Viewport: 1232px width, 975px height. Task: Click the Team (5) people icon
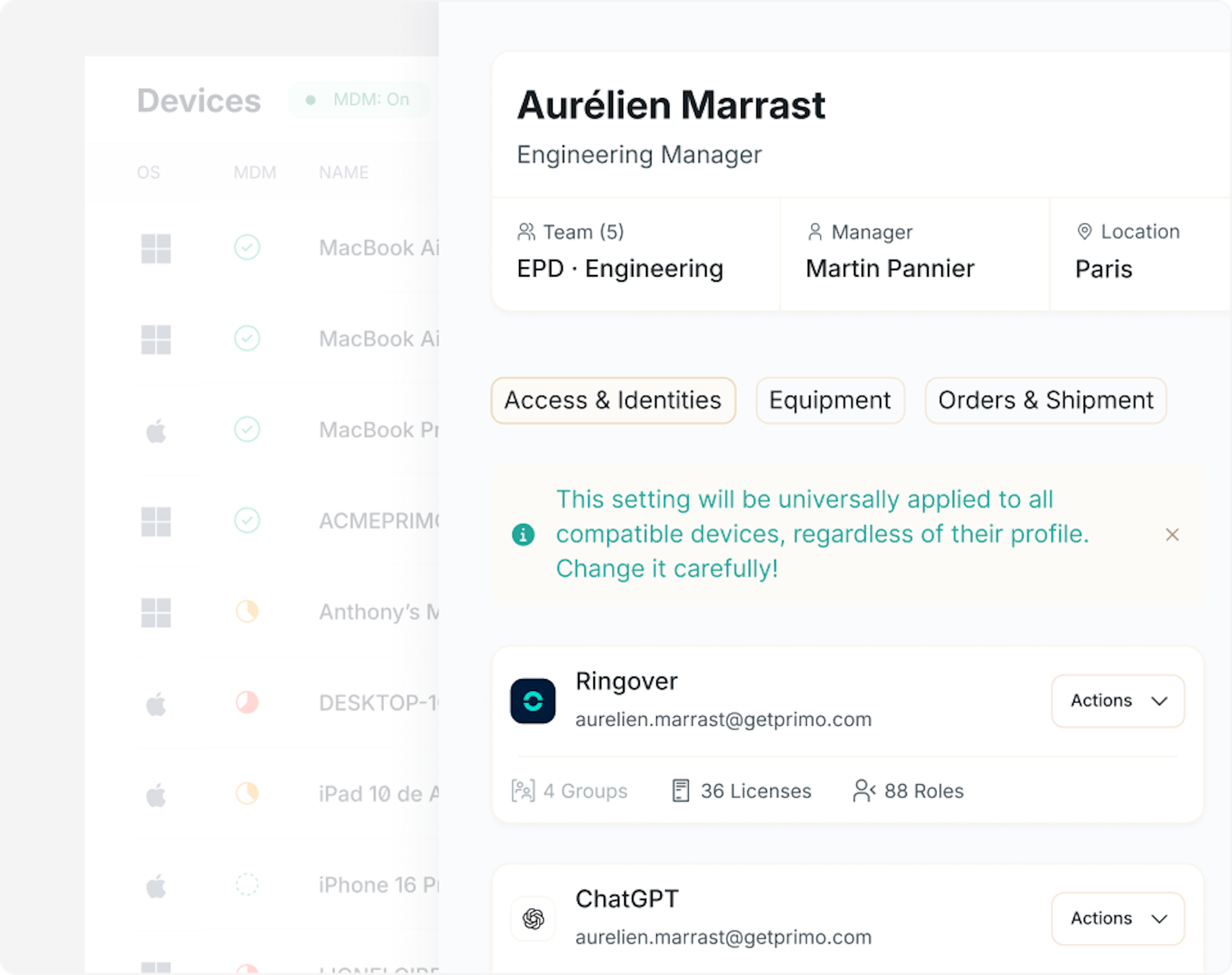point(526,232)
